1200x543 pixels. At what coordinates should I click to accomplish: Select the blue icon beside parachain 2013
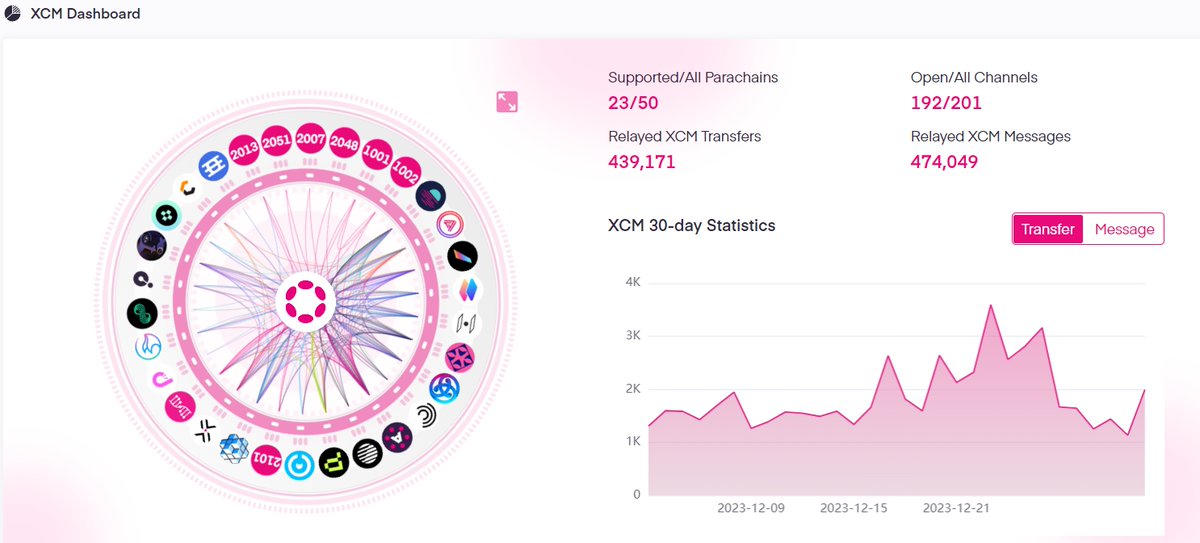[x=213, y=166]
